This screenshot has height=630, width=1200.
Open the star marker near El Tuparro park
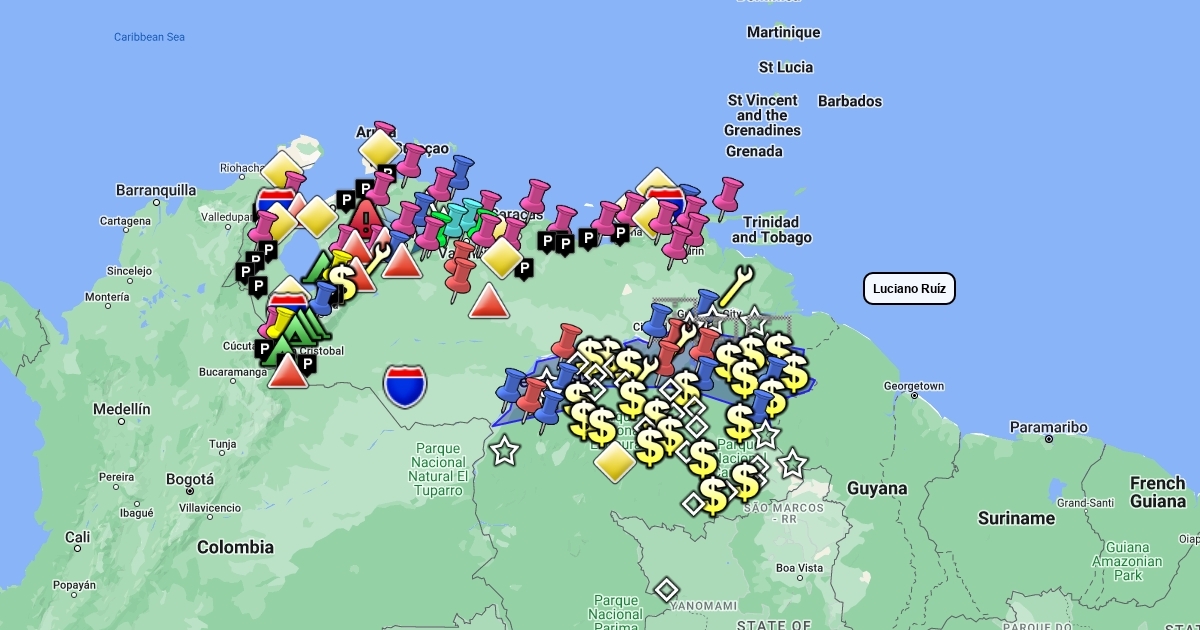click(x=505, y=451)
